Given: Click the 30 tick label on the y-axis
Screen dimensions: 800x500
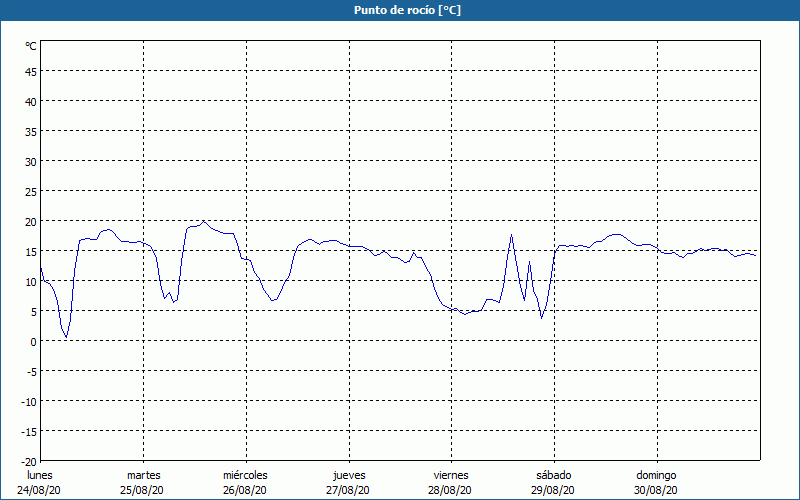Looking at the screenshot, I should pyautogui.click(x=31, y=161).
